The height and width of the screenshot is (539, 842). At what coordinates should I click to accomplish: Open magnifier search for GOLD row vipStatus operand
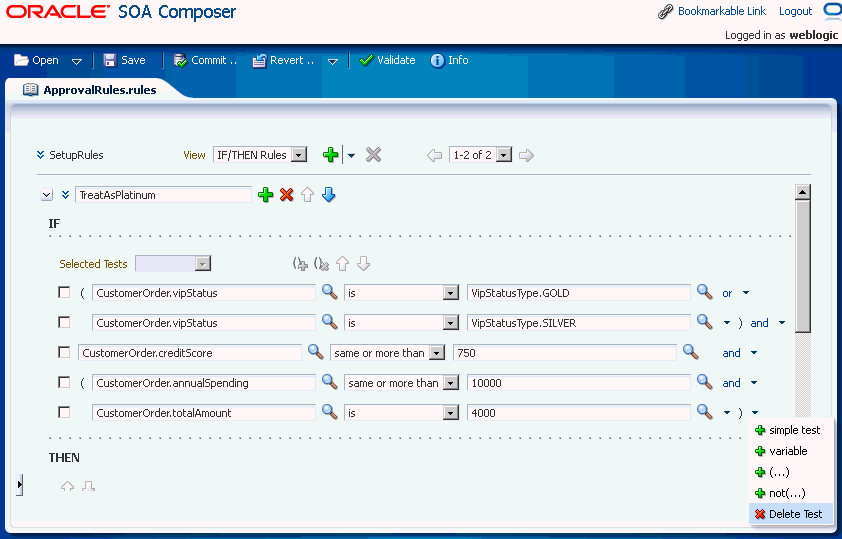tap(329, 292)
